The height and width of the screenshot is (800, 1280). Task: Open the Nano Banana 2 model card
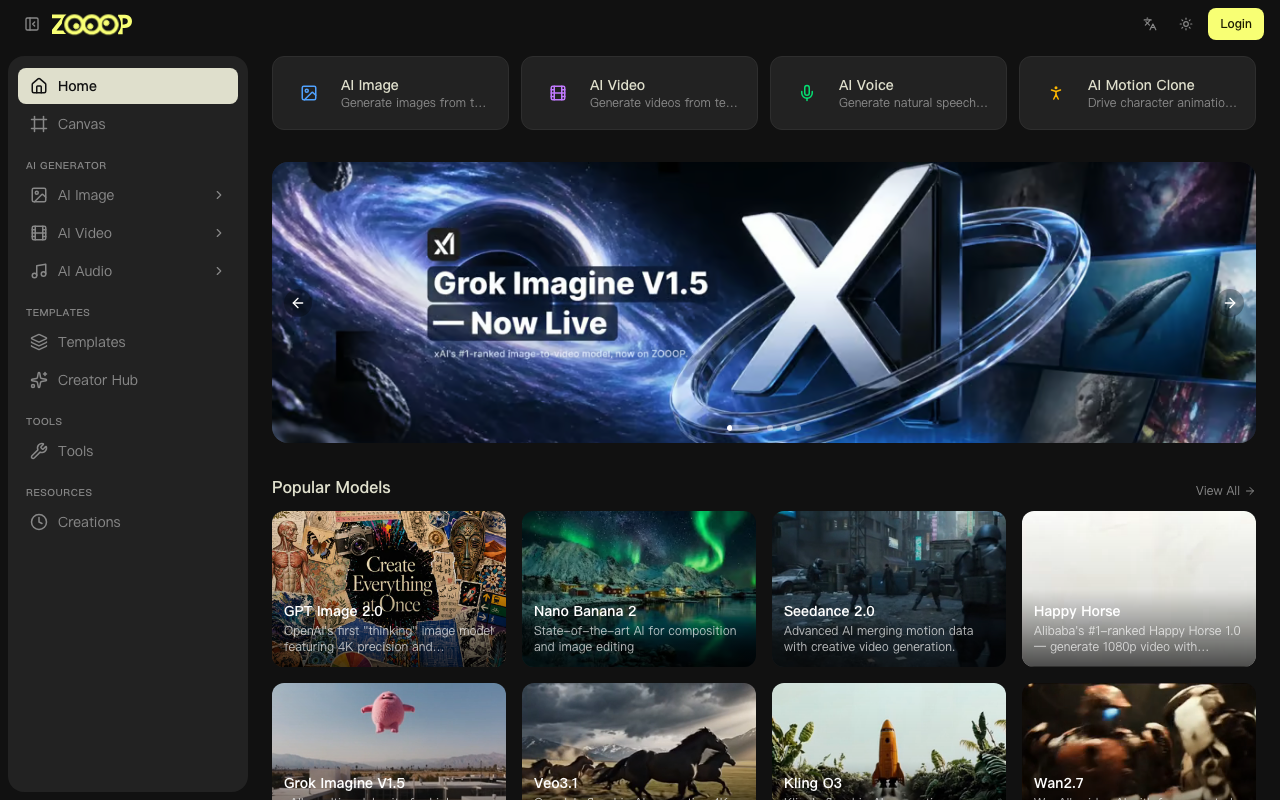[639, 589]
